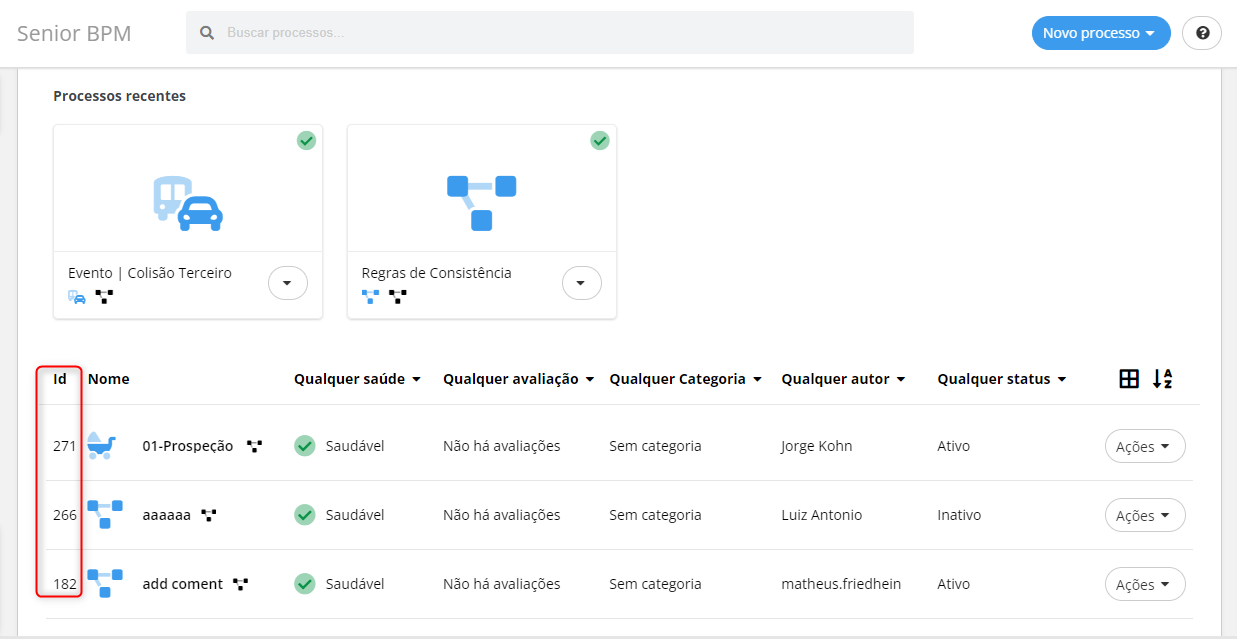Image resolution: width=1237 pixels, height=639 pixels.
Task: Click the search magnifier icon
Action: point(207,33)
